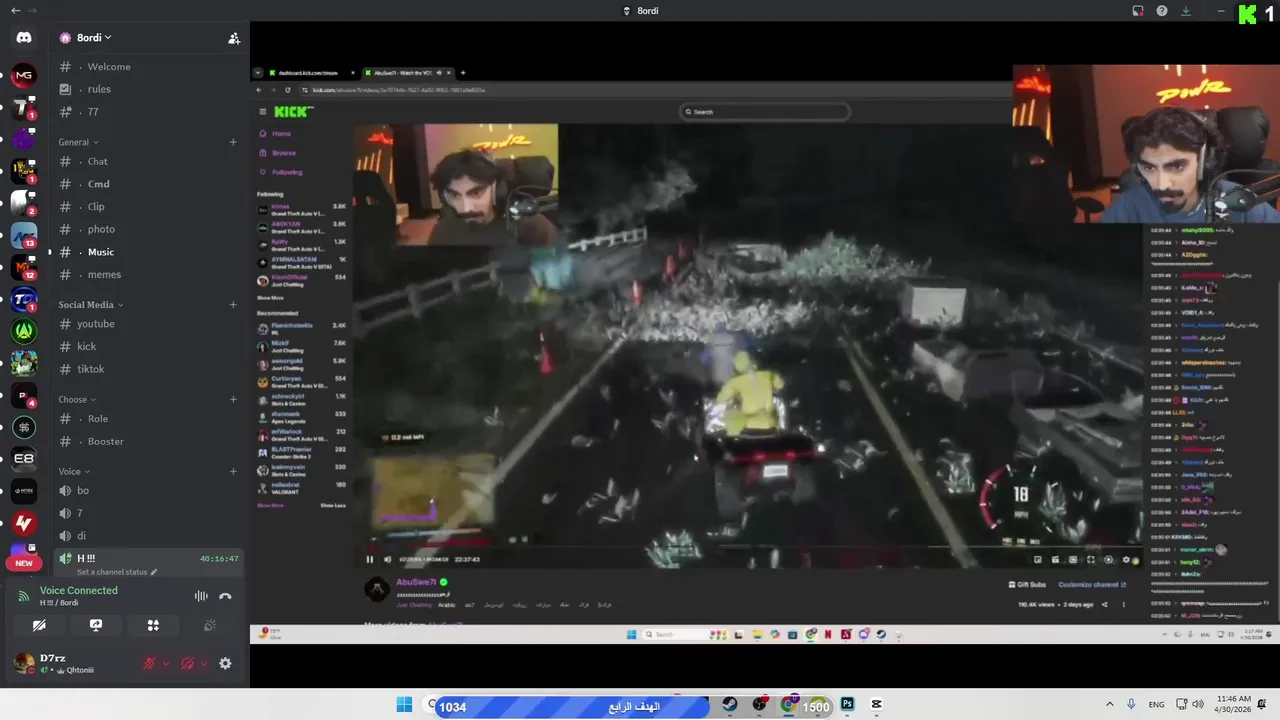Screen dimensions: 1280x720
Task: Open taskbar volume control
Action: (x=1198, y=705)
